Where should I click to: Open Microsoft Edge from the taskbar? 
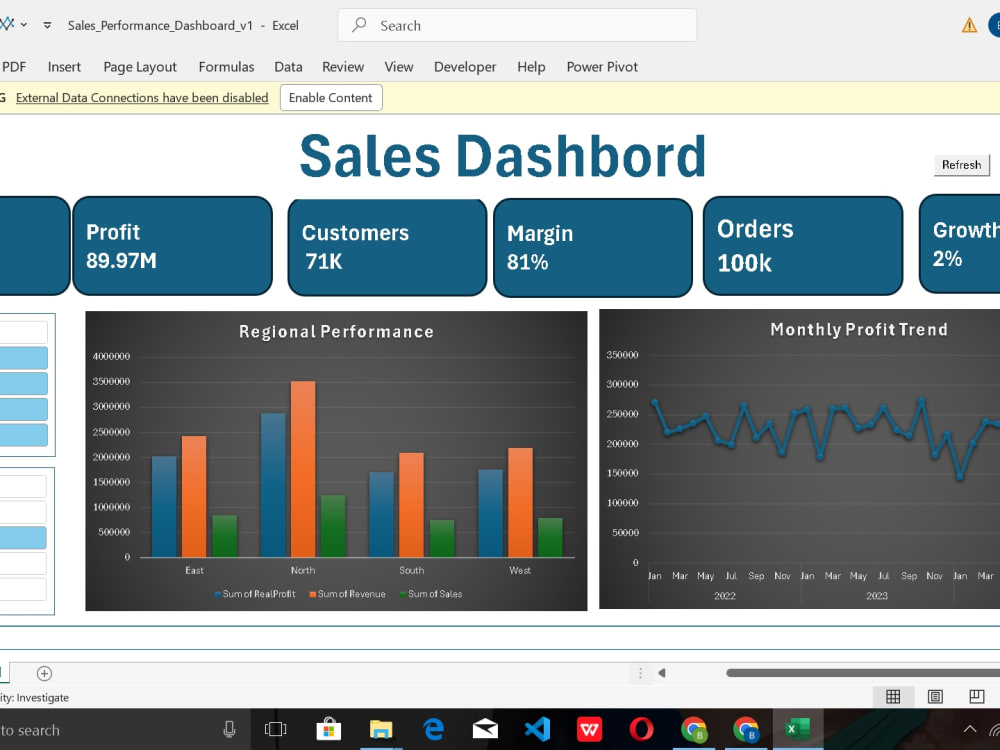[433, 729]
